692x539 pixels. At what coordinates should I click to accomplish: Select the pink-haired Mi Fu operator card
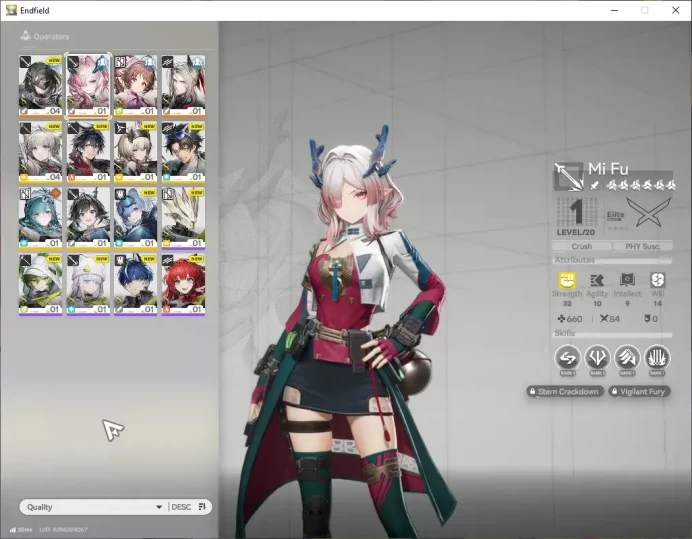coord(88,86)
